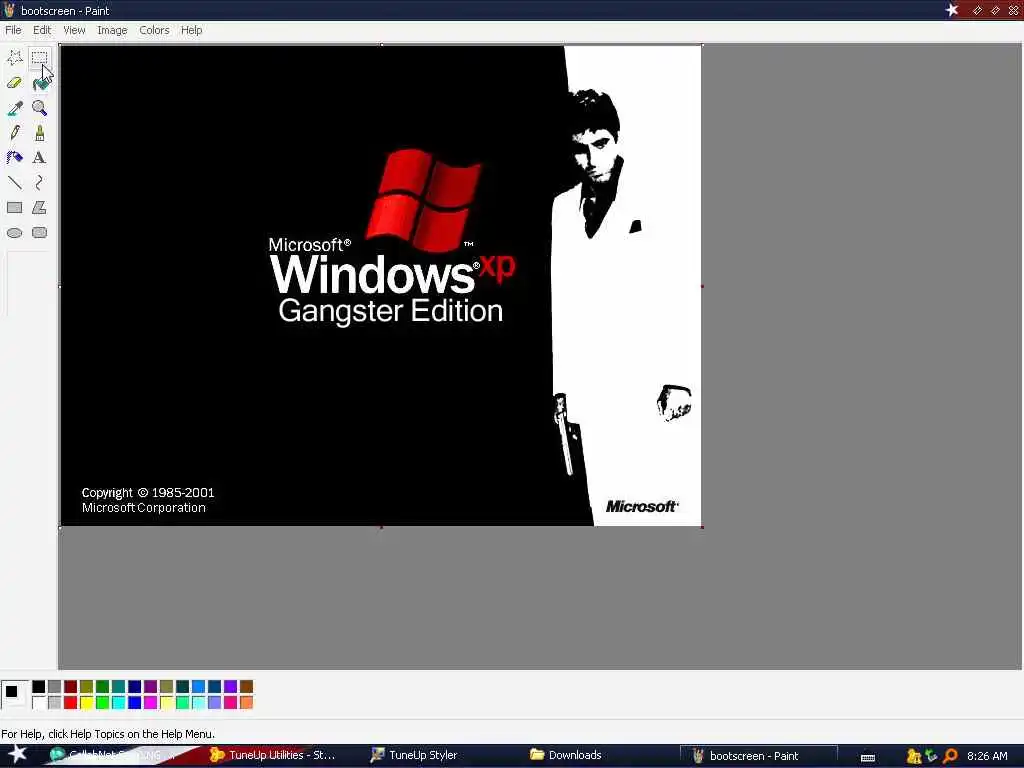The height and width of the screenshot is (768, 1024).
Task: Click the Start star button on taskbar
Action: tap(18, 754)
